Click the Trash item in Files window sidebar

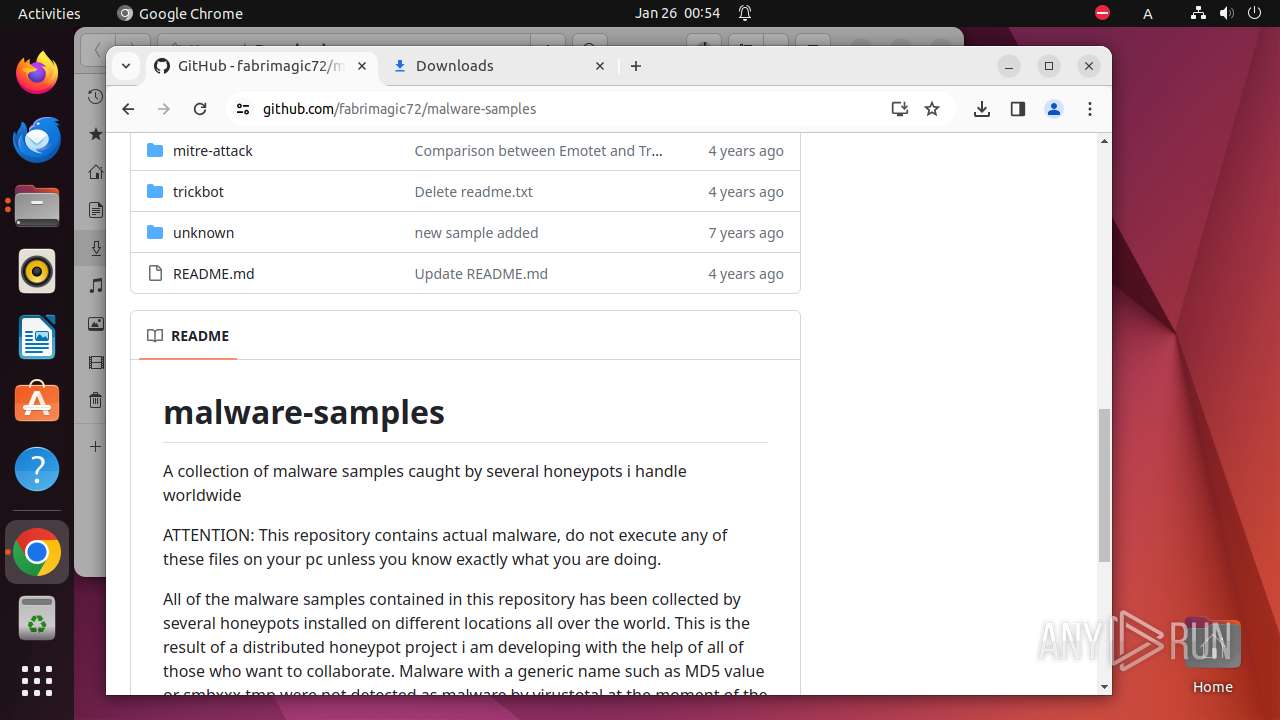click(96, 400)
